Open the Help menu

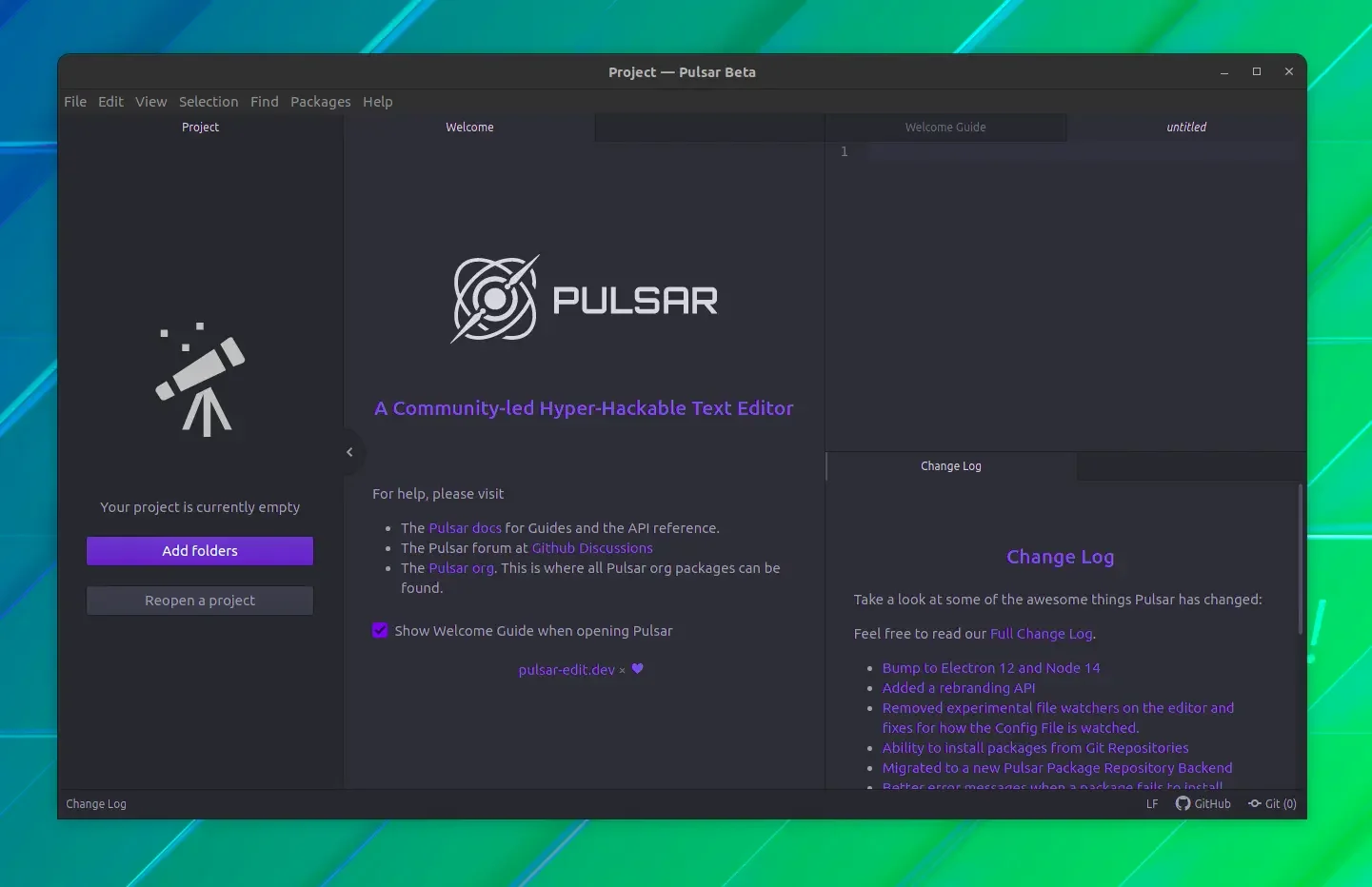(377, 102)
